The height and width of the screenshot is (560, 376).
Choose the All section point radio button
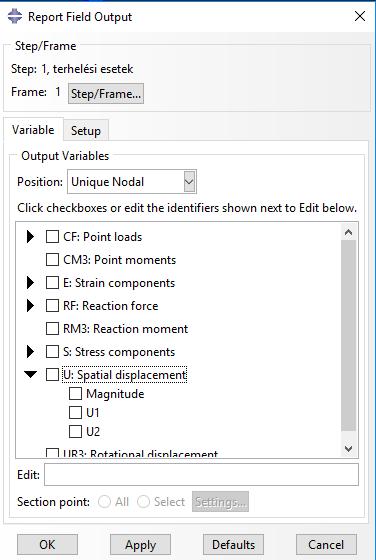(x=104, y=502)
